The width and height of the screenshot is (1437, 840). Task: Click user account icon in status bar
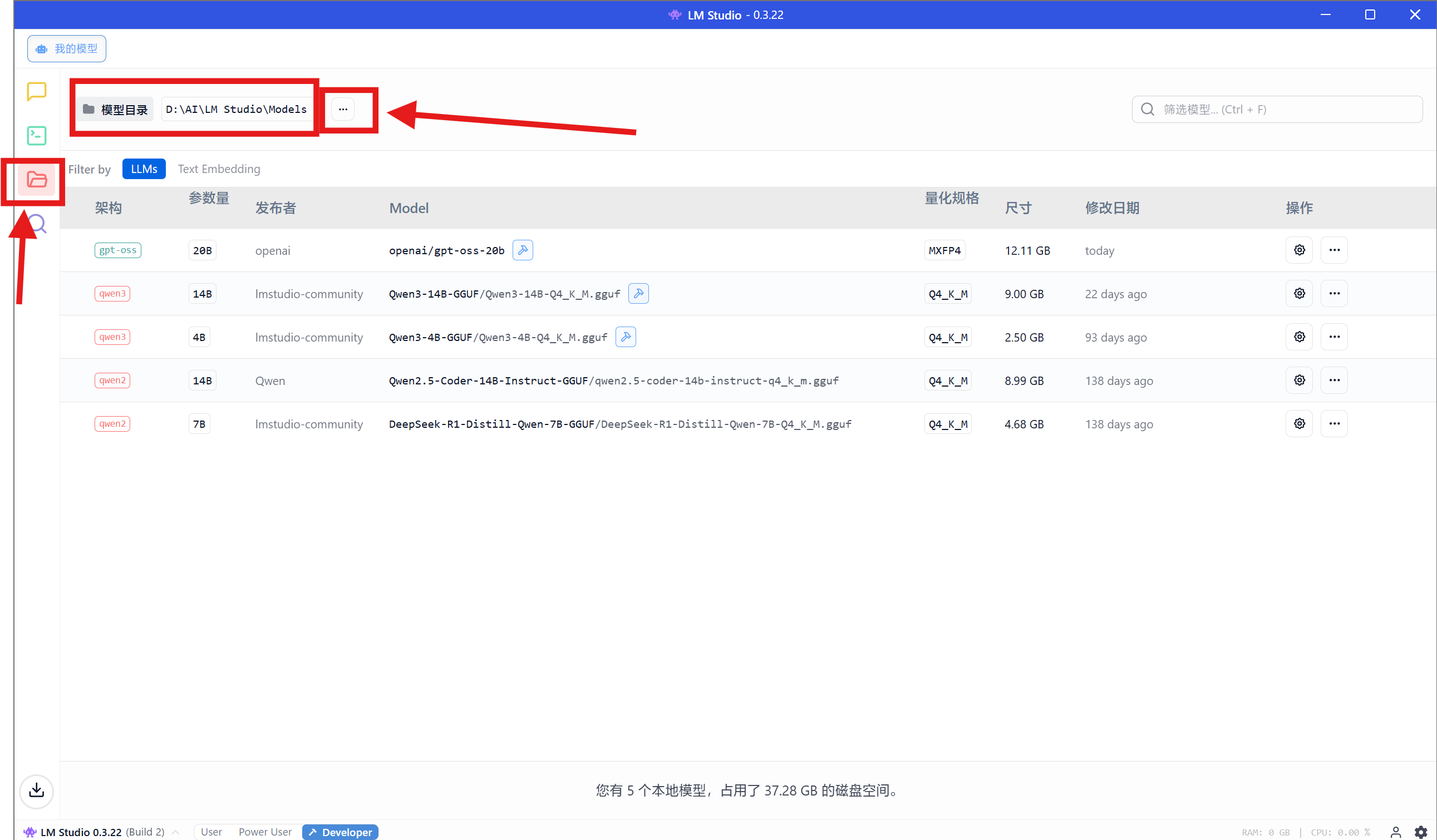[1395, 832]
